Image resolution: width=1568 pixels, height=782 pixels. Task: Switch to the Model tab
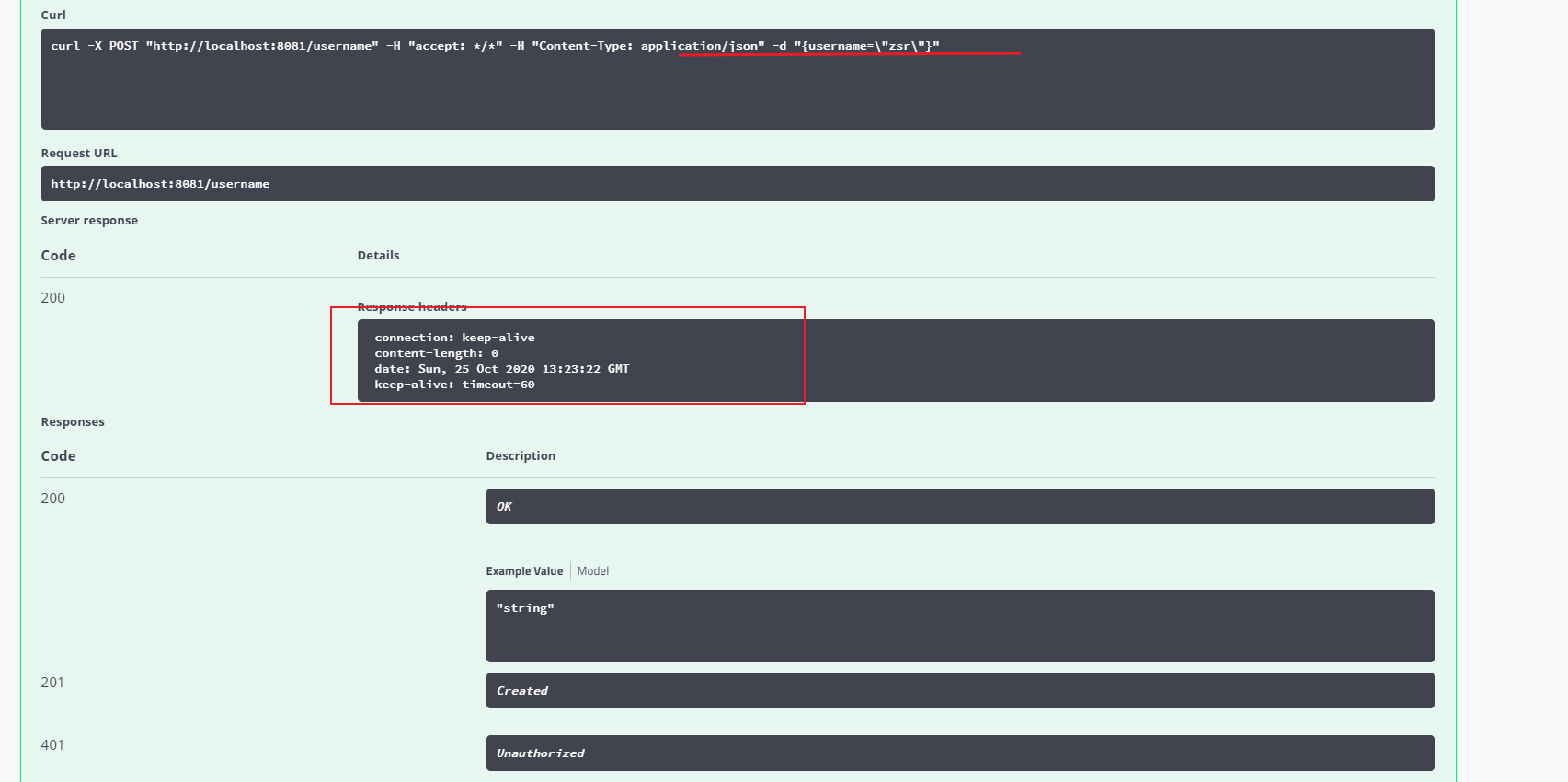(x=593, y=571)
